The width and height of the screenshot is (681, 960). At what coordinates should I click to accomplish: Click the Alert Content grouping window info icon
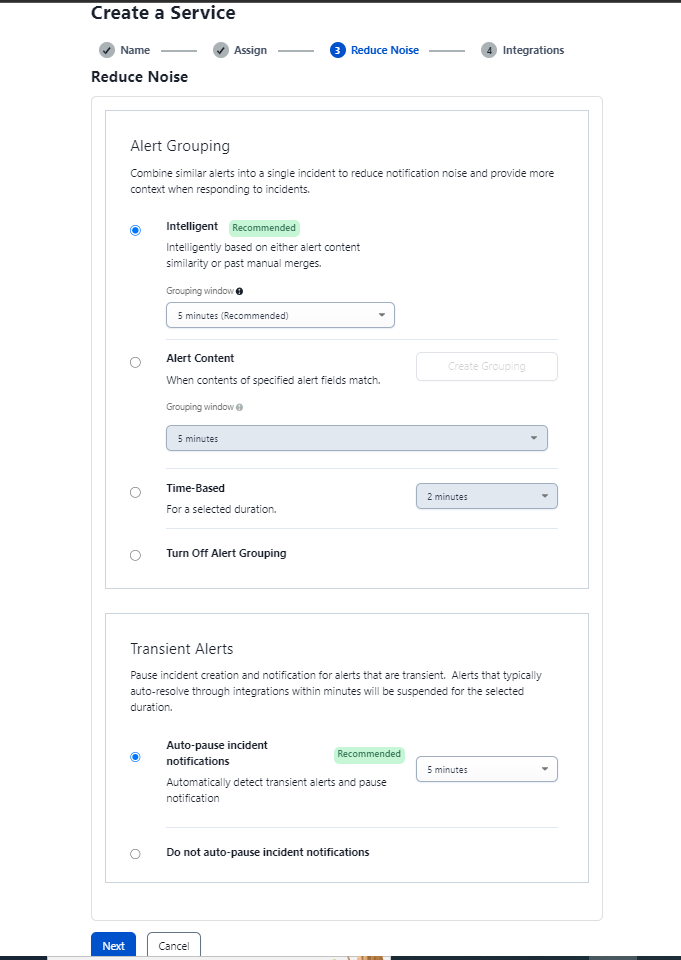[x=240, y=407]
